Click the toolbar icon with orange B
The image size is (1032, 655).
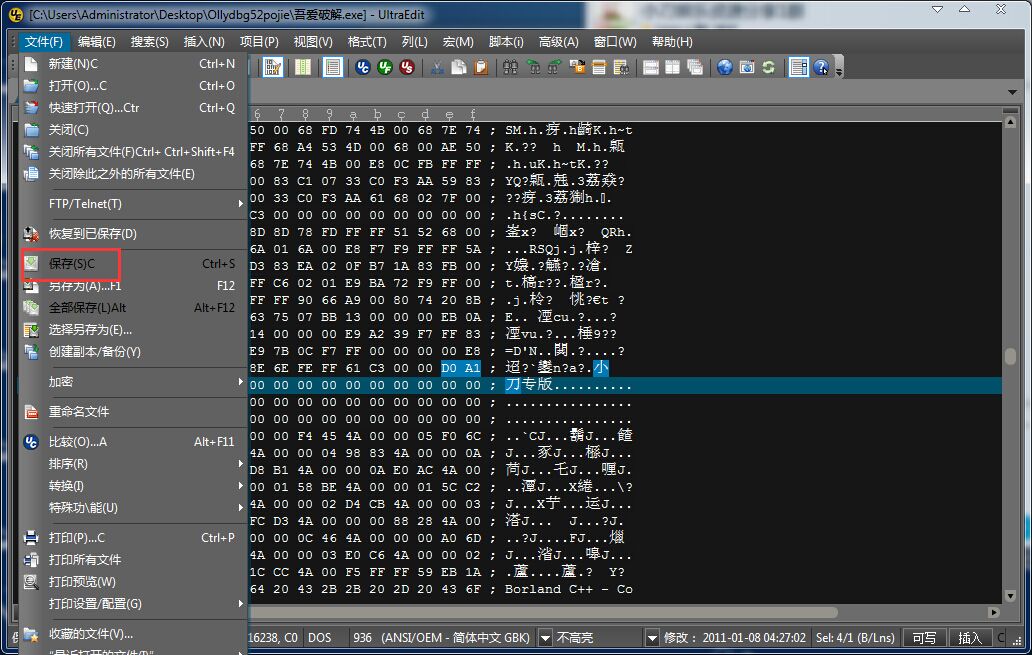point(577,67)
